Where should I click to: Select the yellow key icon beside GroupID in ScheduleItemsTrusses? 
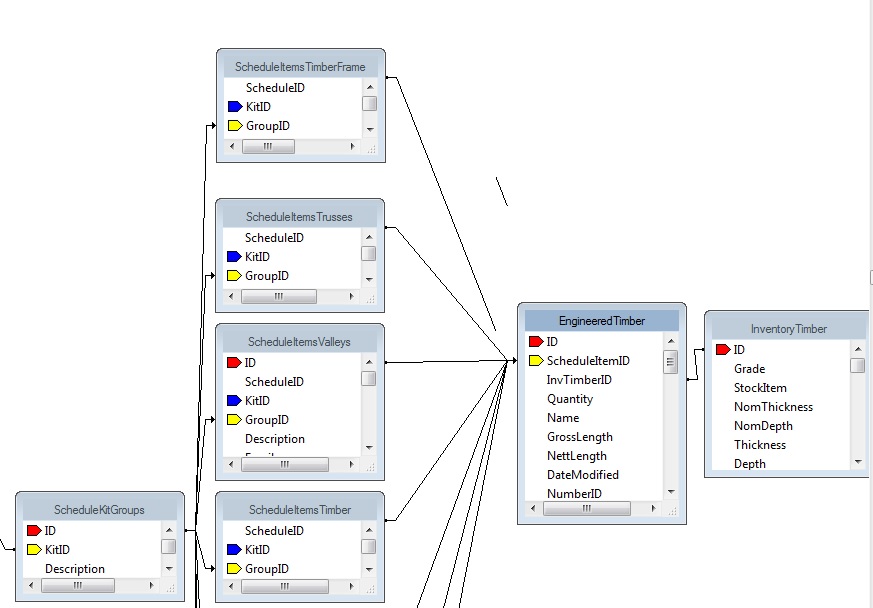234,276
